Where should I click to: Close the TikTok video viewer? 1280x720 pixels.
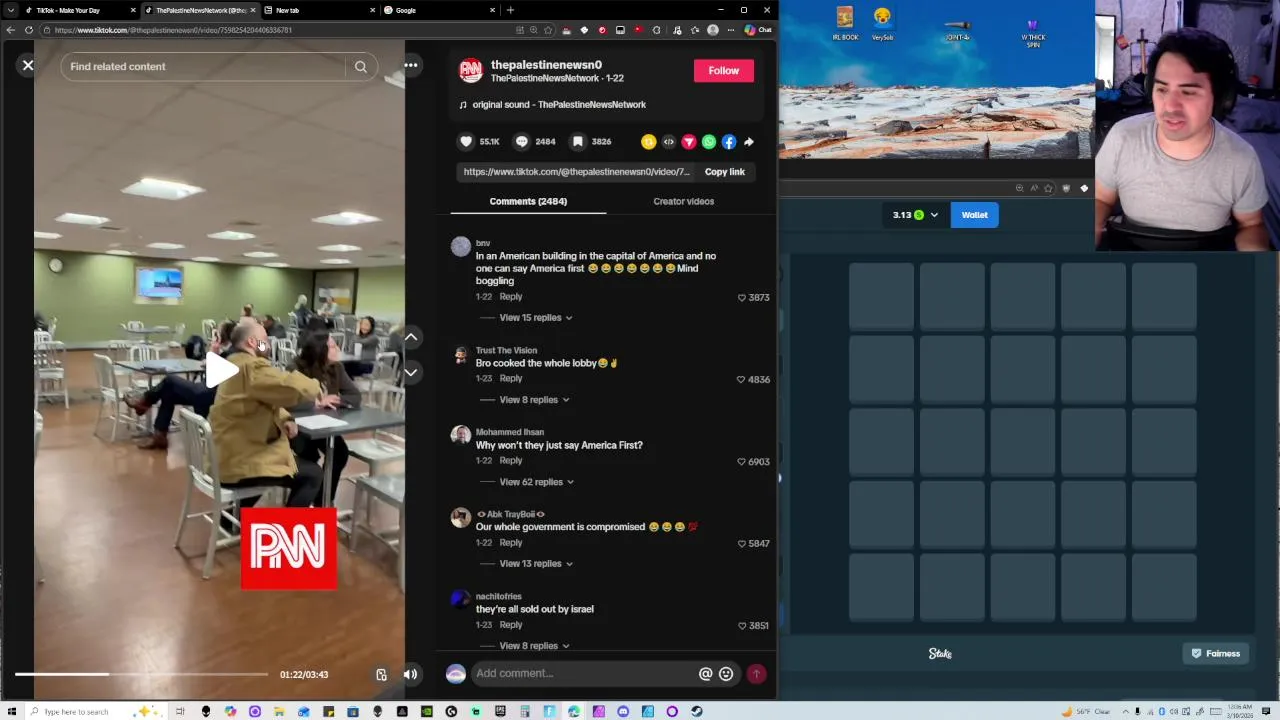point(28,65)
